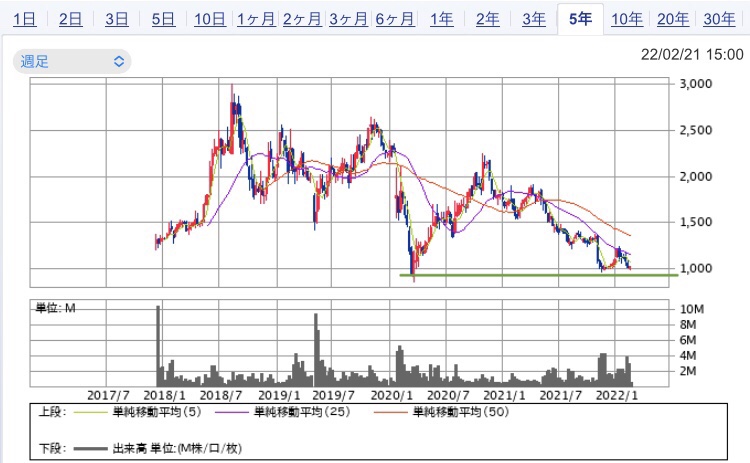Click the 3,000 price axis label

coord(696,84)
